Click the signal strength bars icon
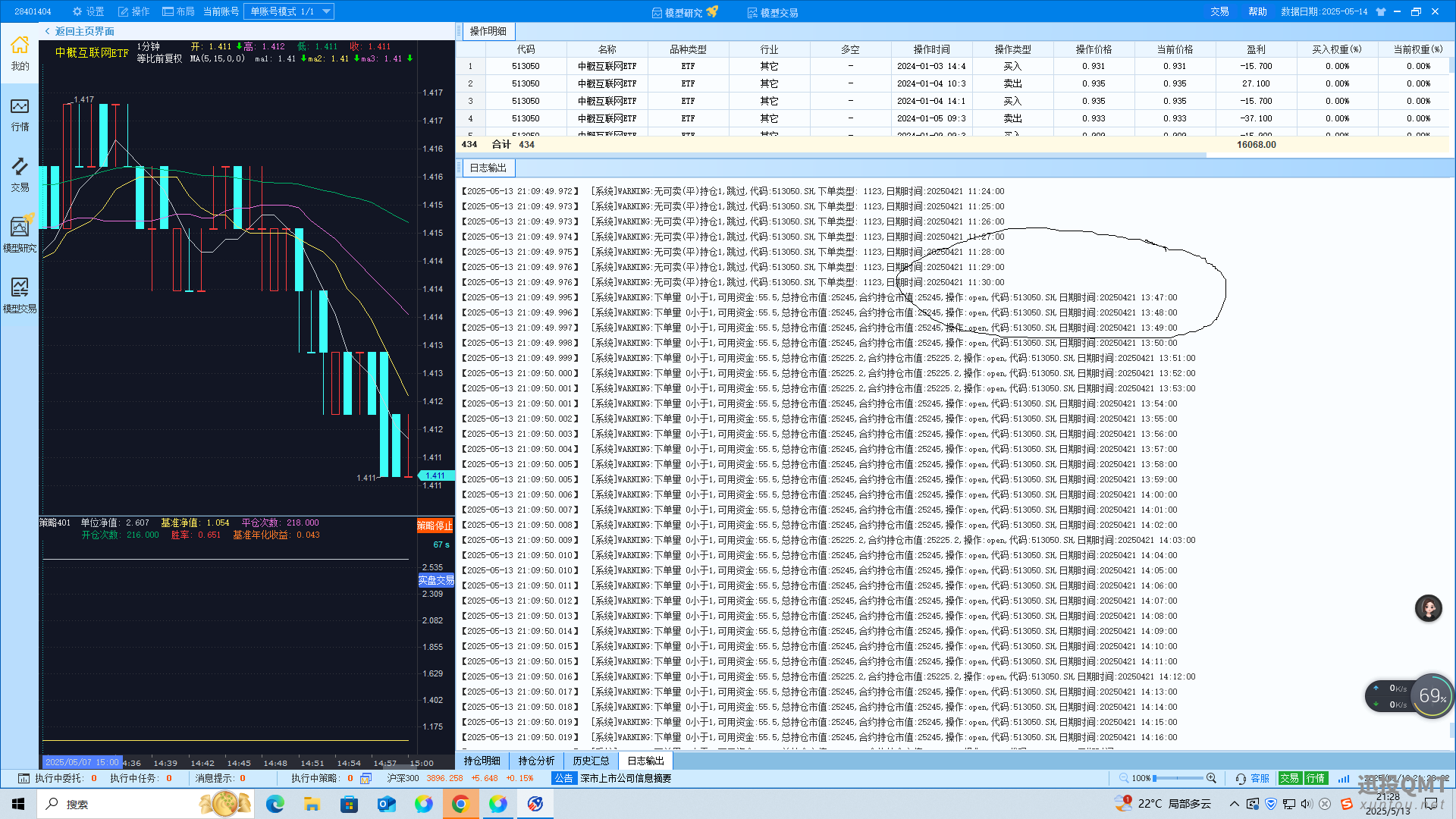The width and height of the screenshot is (1456, 819). (x=1344, y=778)
